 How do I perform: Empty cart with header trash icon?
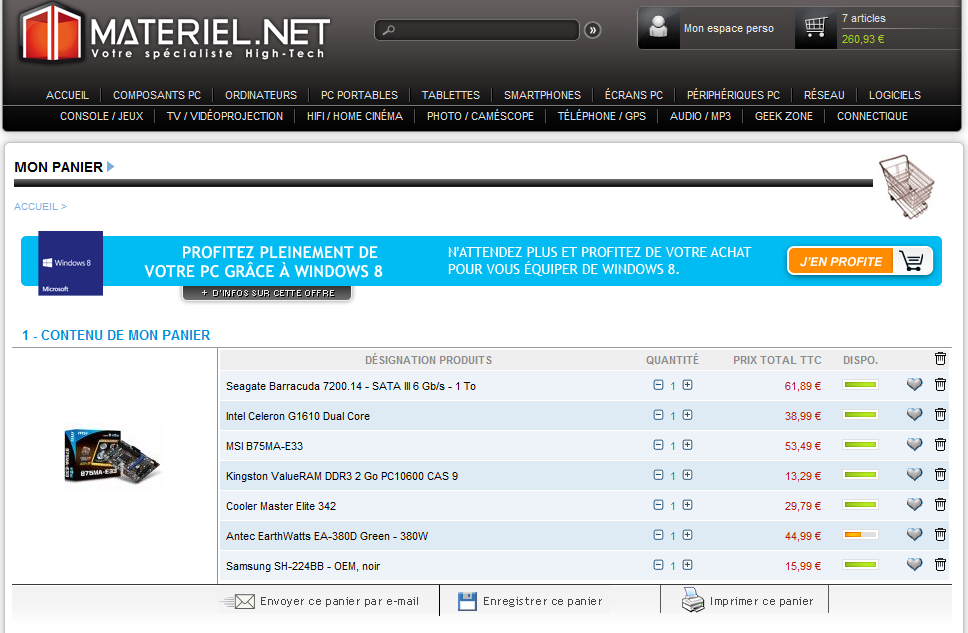[x=940, y=359]
